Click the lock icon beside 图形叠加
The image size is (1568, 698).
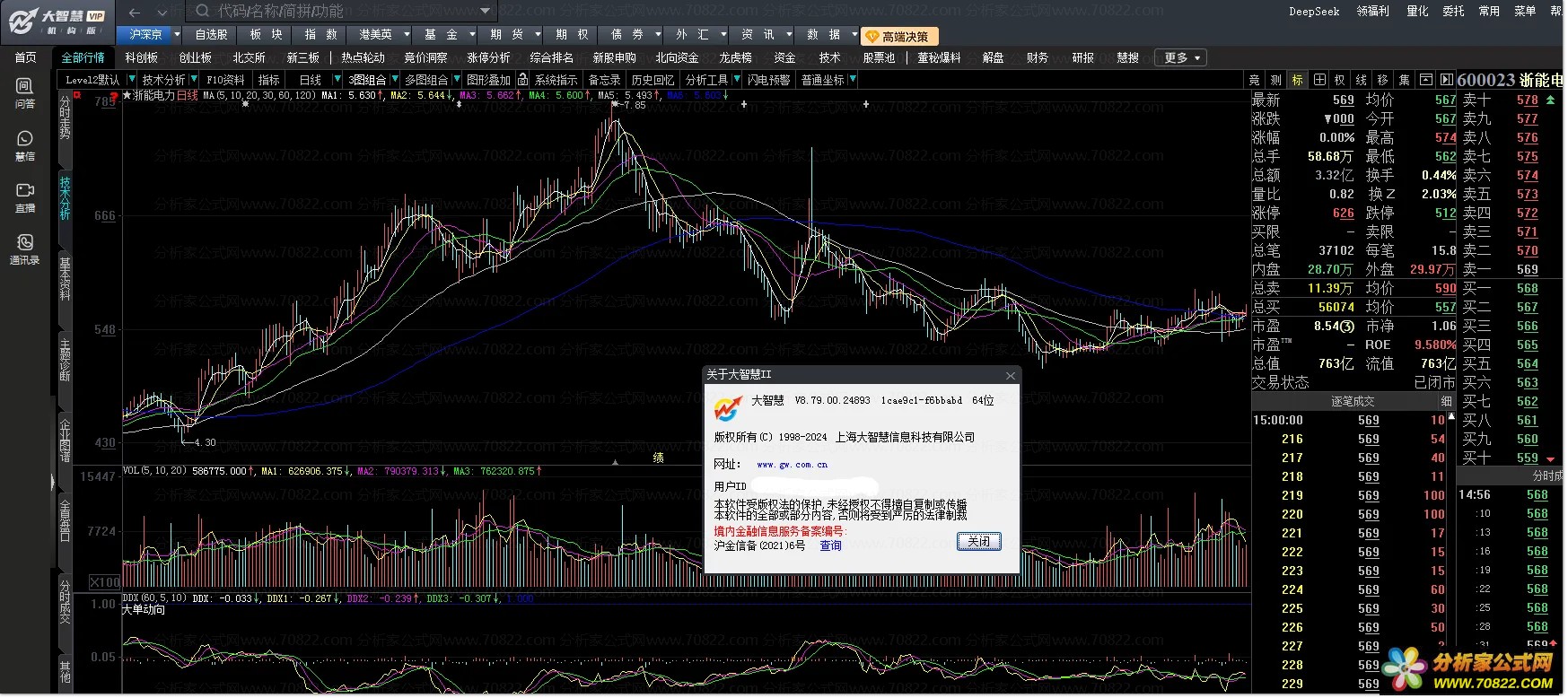pyautogui.click(x=522, y=80)
